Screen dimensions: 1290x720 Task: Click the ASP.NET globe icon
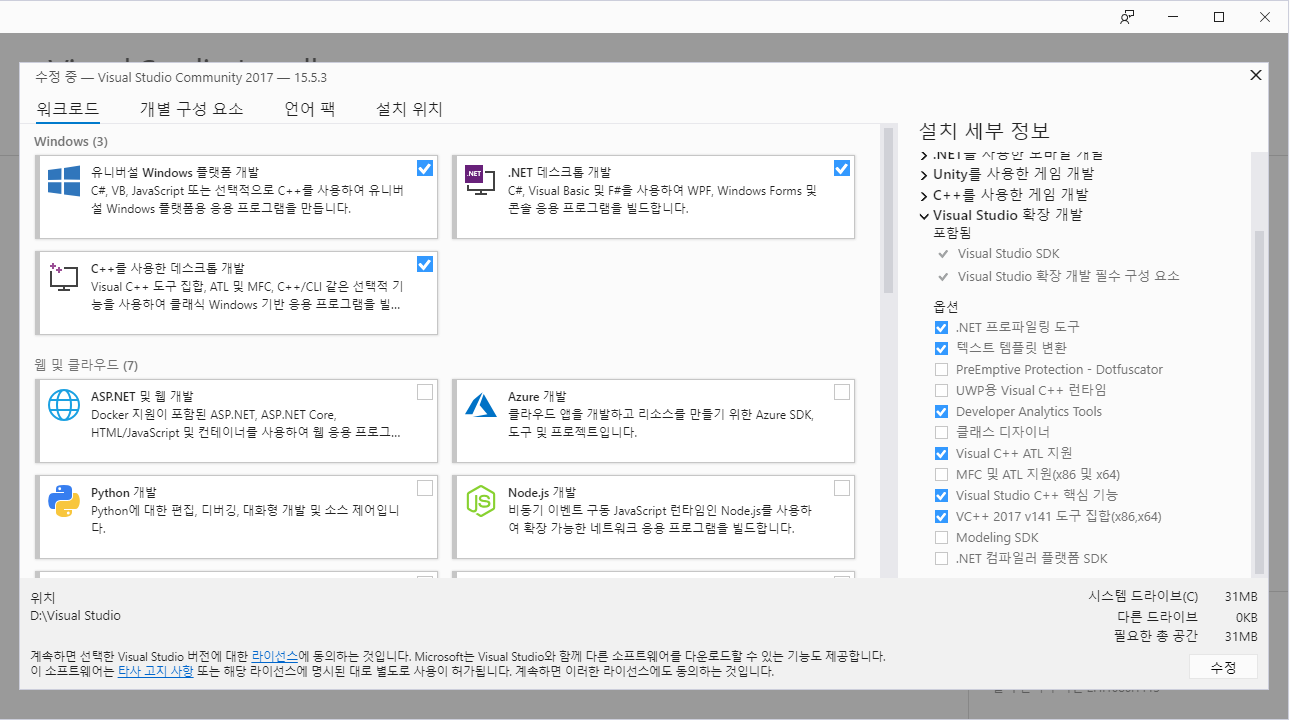click(64, 405)
